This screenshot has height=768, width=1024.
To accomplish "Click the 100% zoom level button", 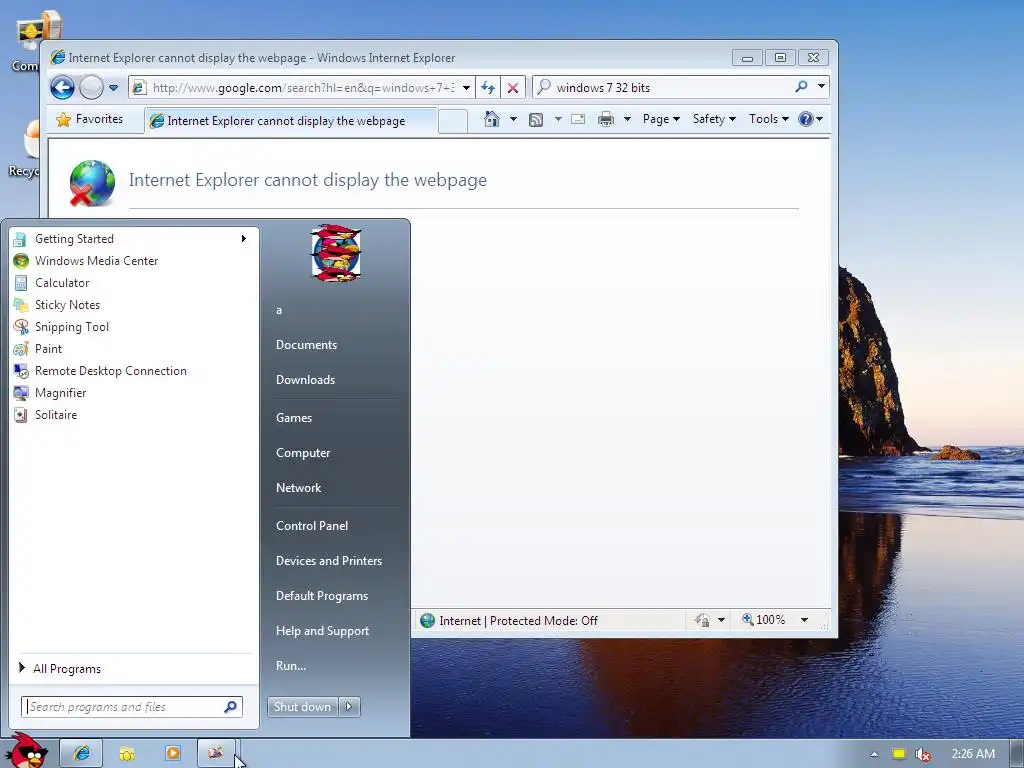I will click(764, 620).
